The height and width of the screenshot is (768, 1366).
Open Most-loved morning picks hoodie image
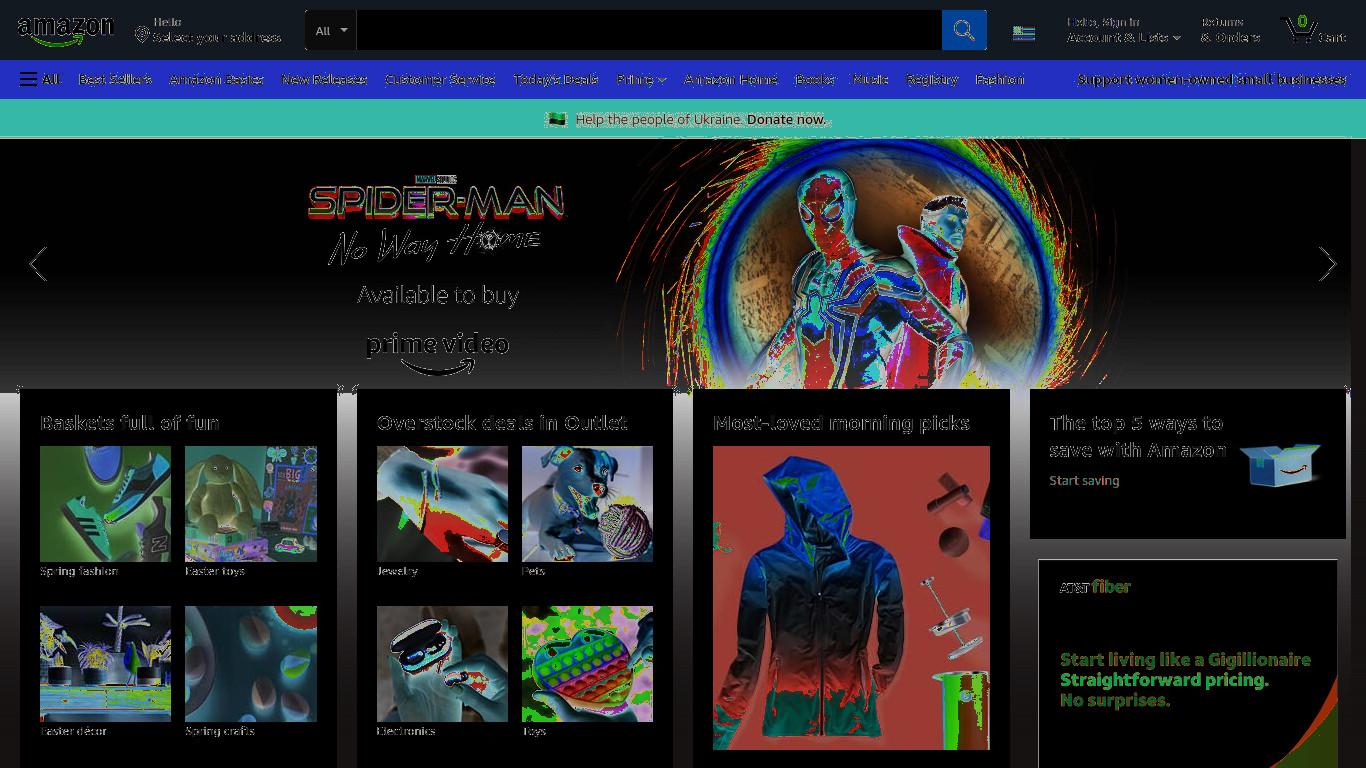(851, 598)
